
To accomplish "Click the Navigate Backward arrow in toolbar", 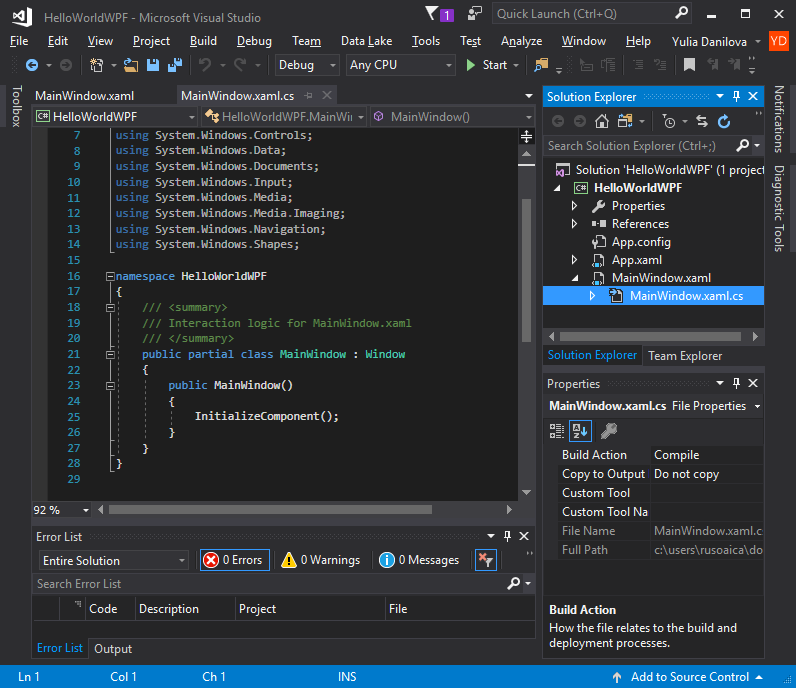I will (x=32, y=65).
